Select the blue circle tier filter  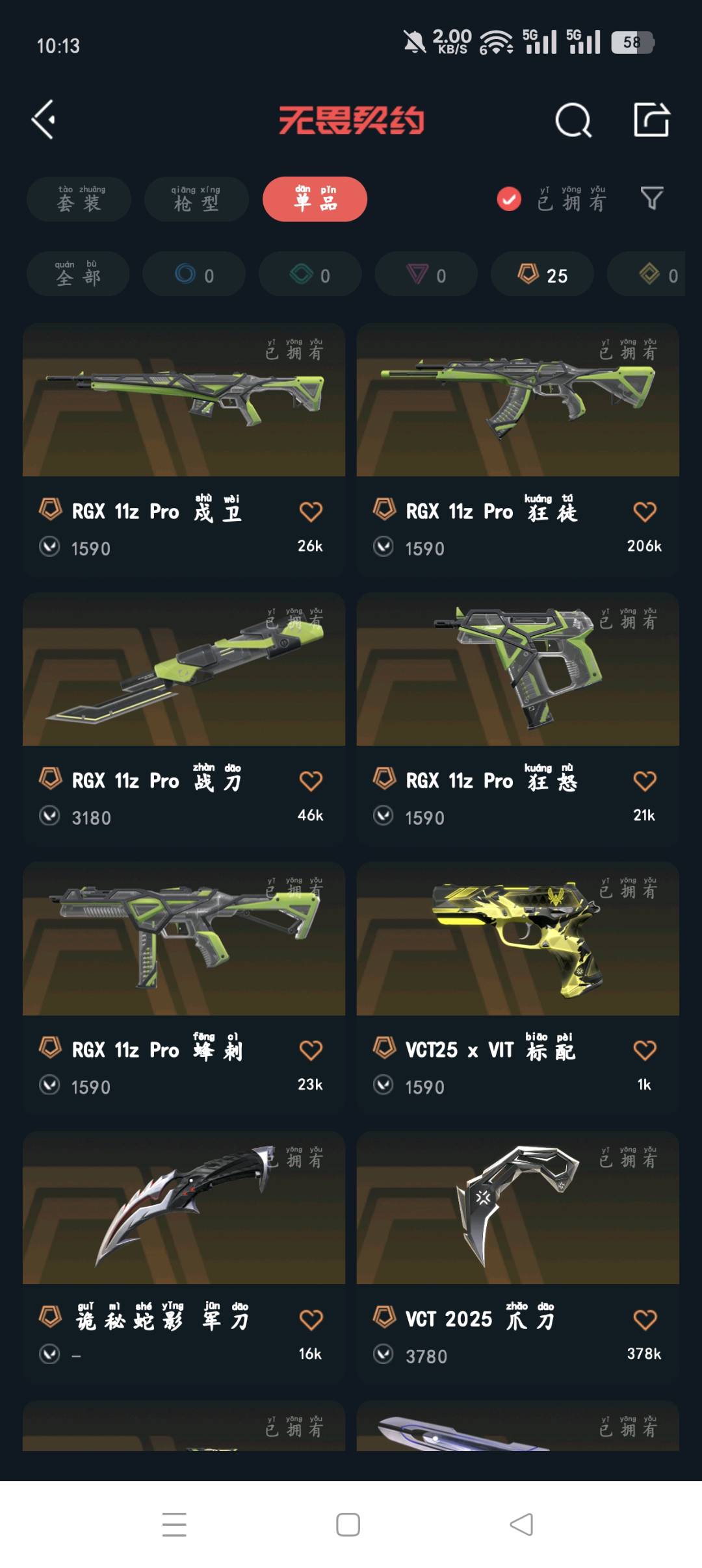tap(194, 274)
